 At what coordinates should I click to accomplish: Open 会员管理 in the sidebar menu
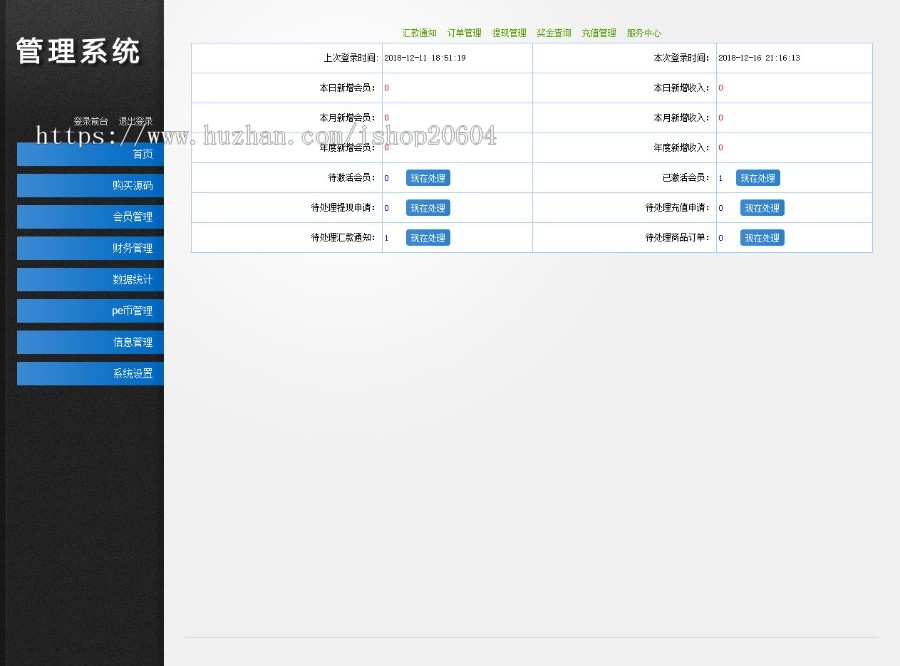click(x=91, y=216)
